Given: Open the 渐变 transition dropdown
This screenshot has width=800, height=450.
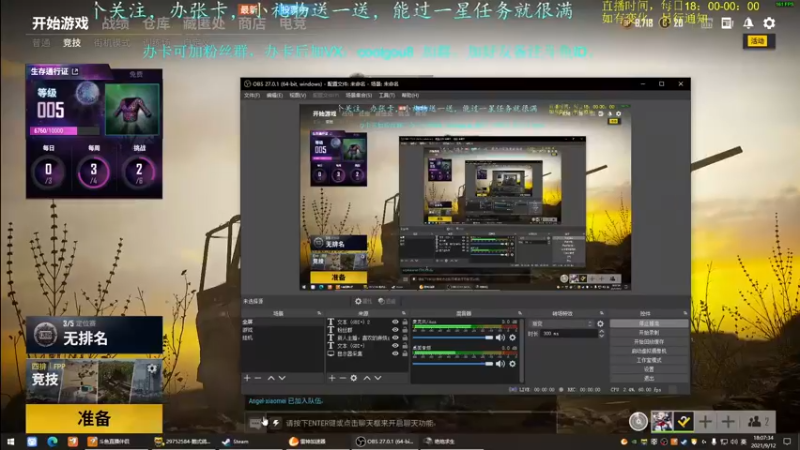Looking at the screenshot, I should [562, 323].
